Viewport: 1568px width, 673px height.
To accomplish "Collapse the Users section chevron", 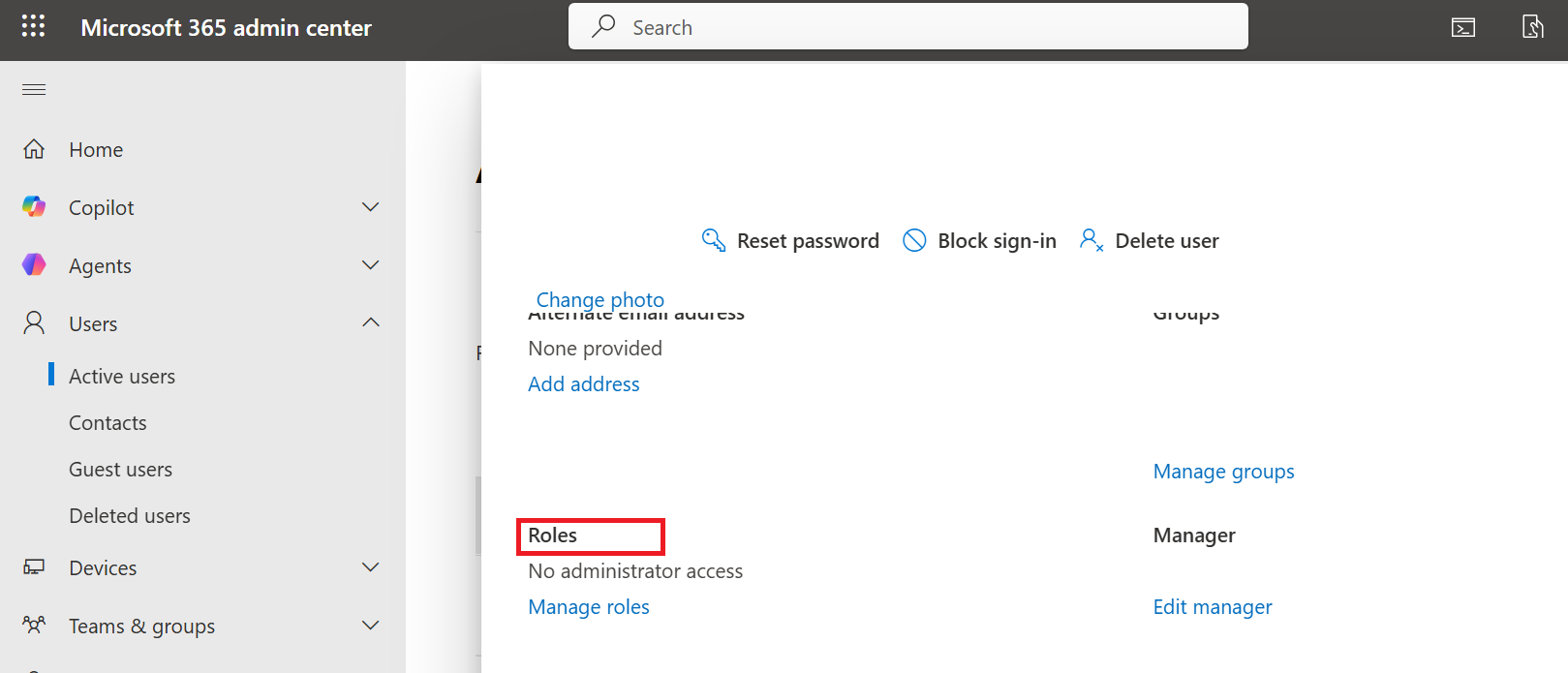I will click(370, 322).
